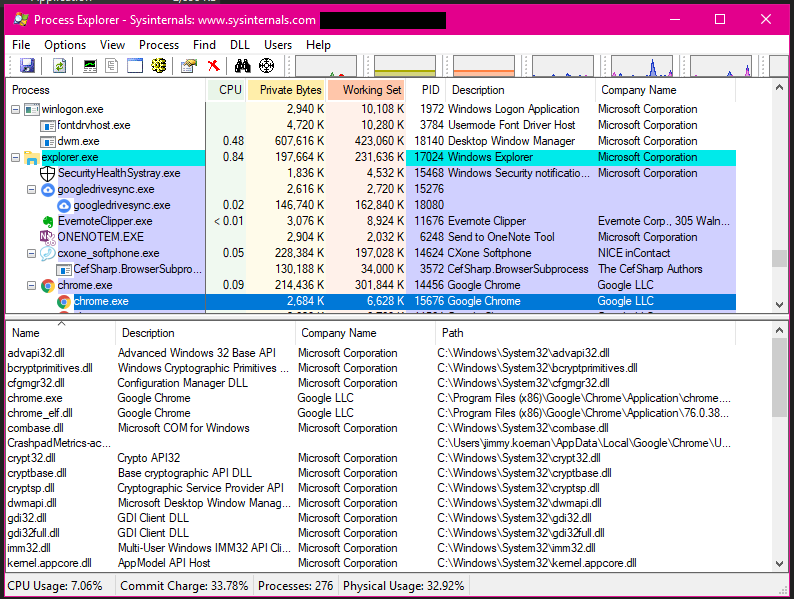Click the binoculars Find icon
The width and height of the screenshot is (794, 599).
pyautogui.click(x=242, y=66)
